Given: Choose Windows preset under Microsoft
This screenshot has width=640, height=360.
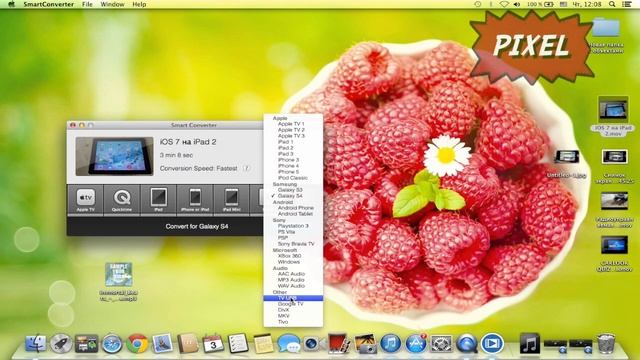Looking at the screenshot, I should (x=289, y=262).
